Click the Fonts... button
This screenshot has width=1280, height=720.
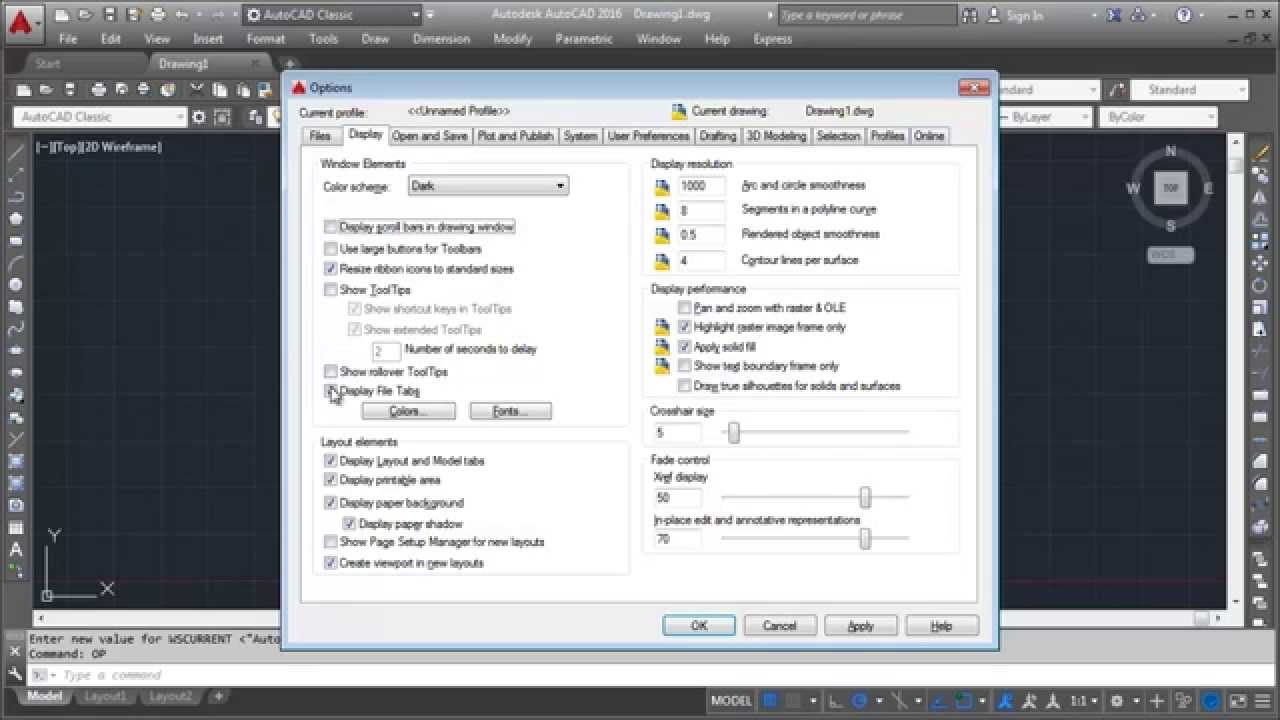pos(510,411)
